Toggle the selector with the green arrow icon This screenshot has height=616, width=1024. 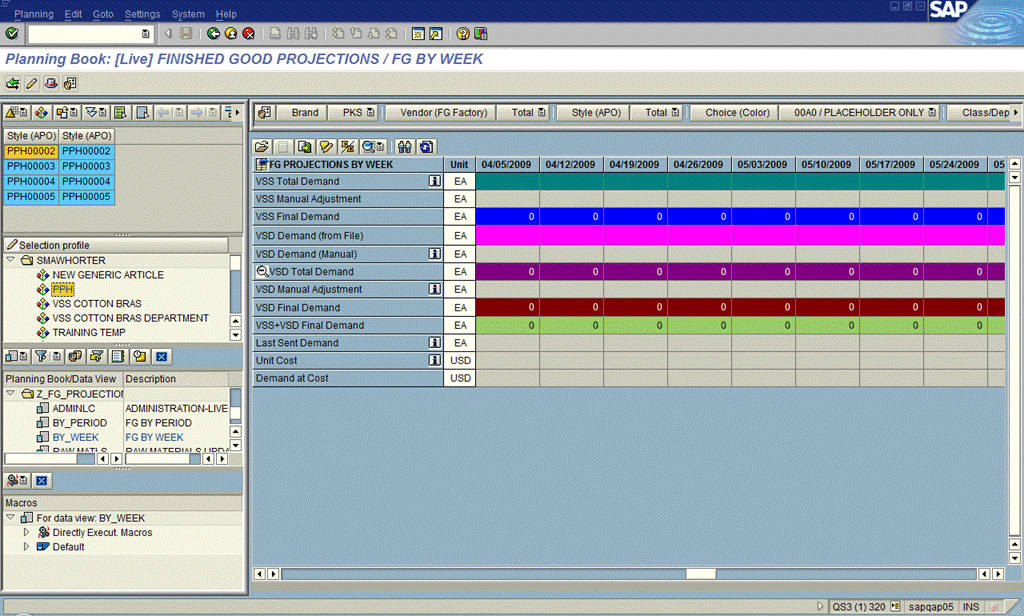(12, 83)
